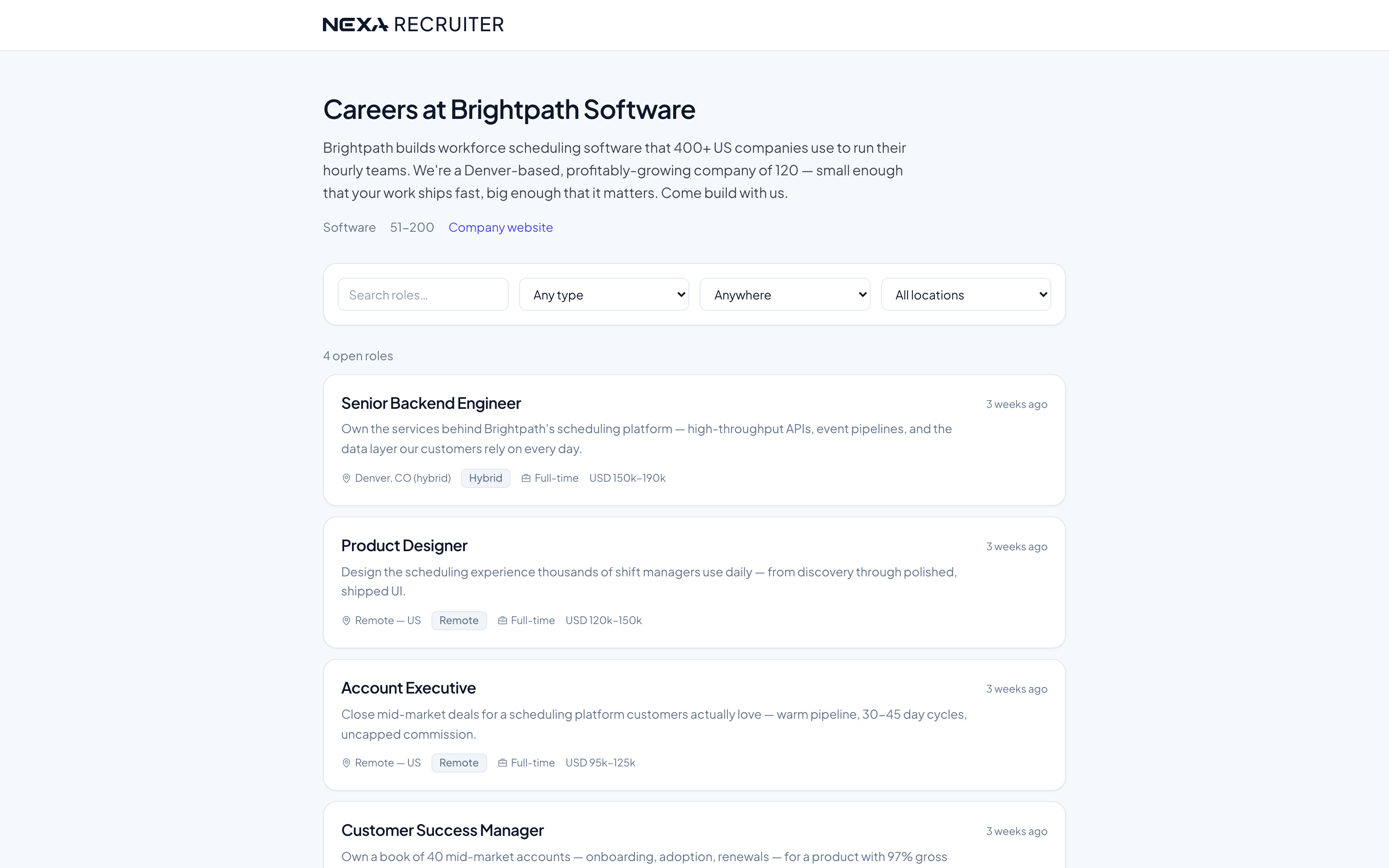This screenshot has height=868, width=1389.
Task: Click the location pin icon beside Denver, CO
Action: 346,478
